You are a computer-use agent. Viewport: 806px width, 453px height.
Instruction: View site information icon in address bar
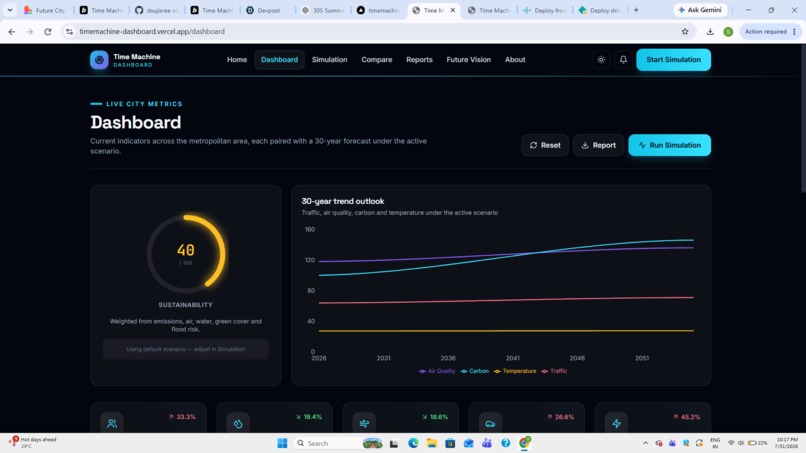(69, 31)
